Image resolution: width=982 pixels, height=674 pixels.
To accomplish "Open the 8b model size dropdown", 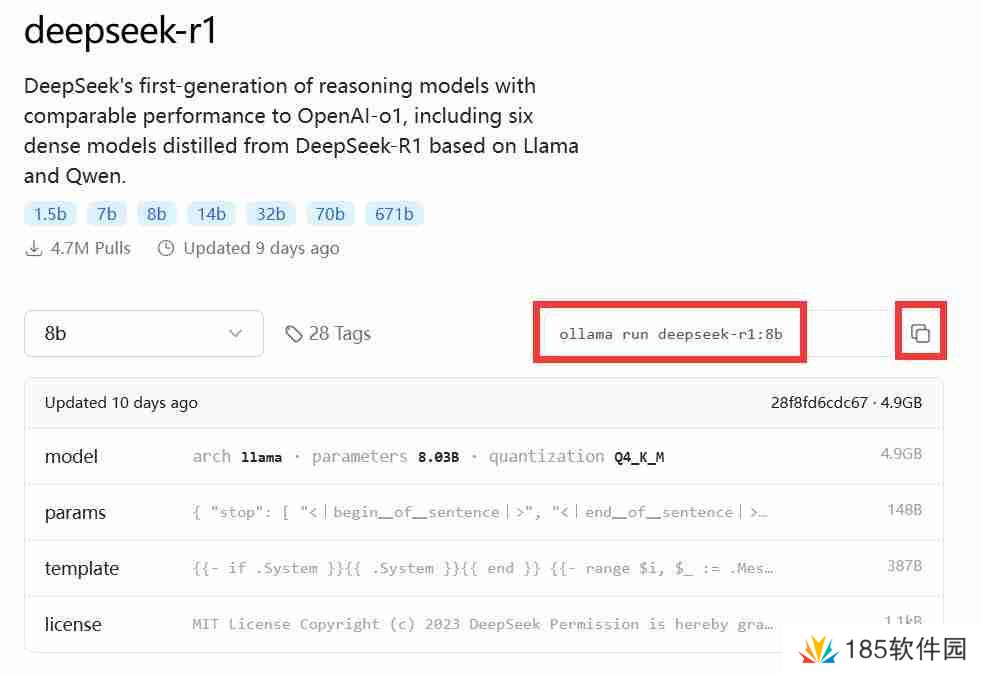I will (x=143, y=334).
